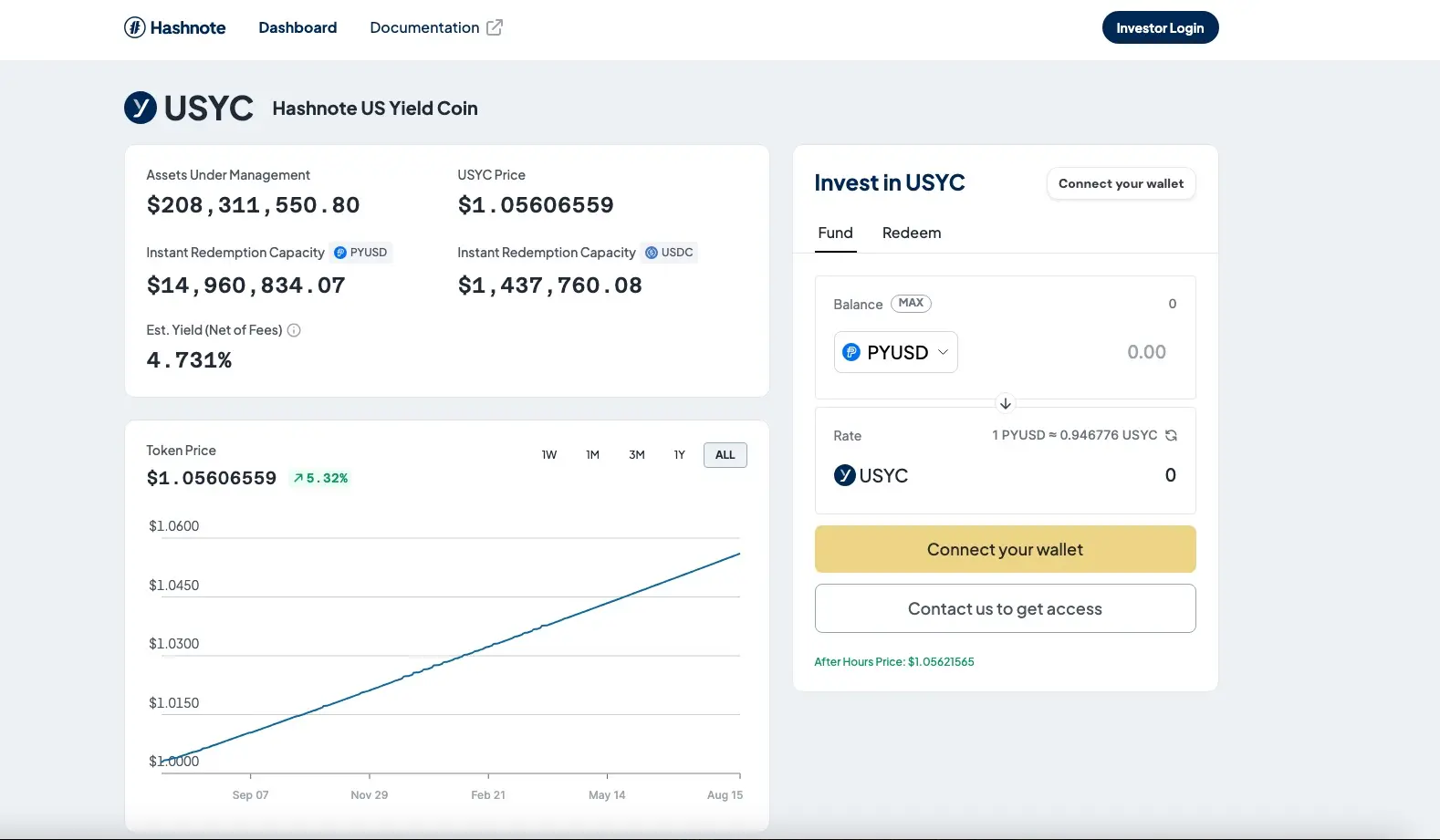The width and height of the screenshot is (1440, 840).
Task: Click the external link icon beside Documentation
Action: [495, 27]
